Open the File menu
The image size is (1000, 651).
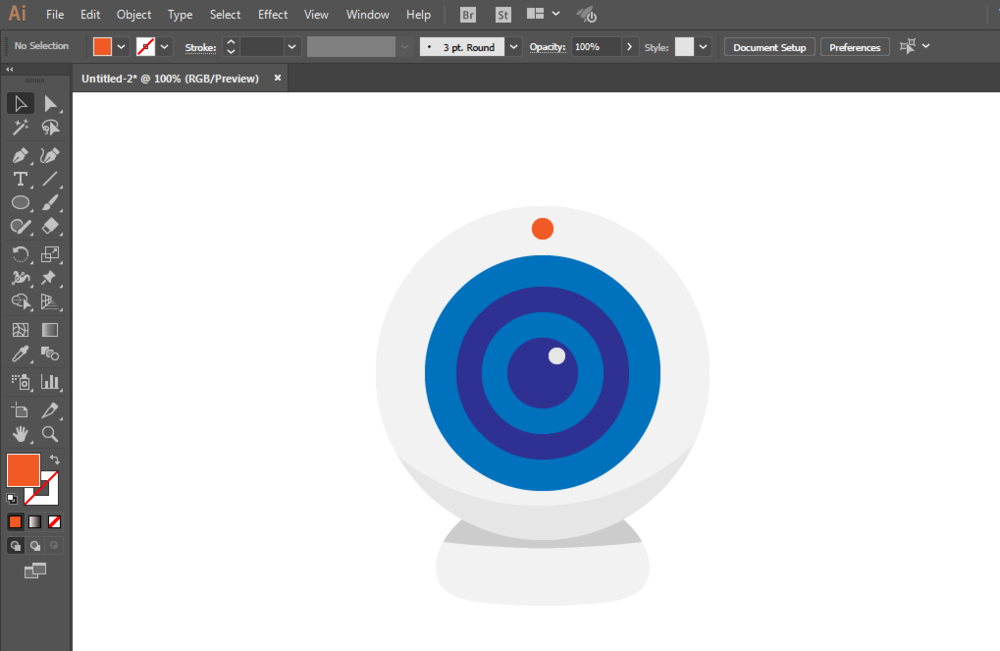[x=55, y=14]
